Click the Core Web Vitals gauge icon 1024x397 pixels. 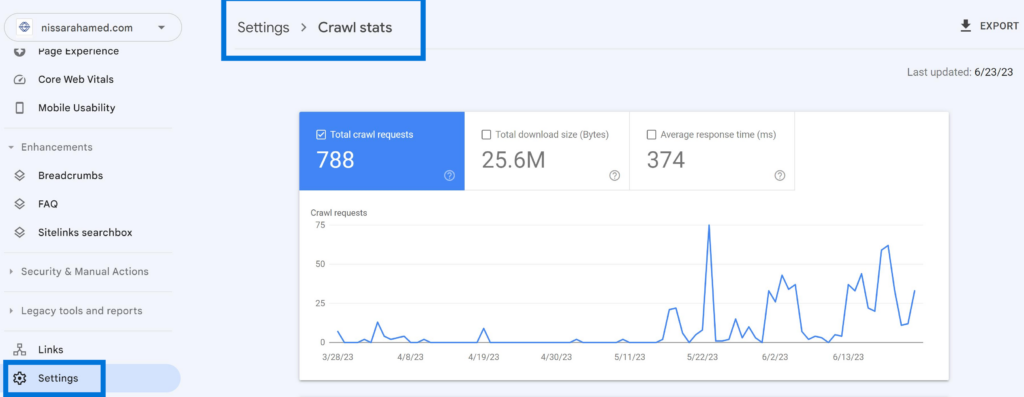[x=20, y=80]
